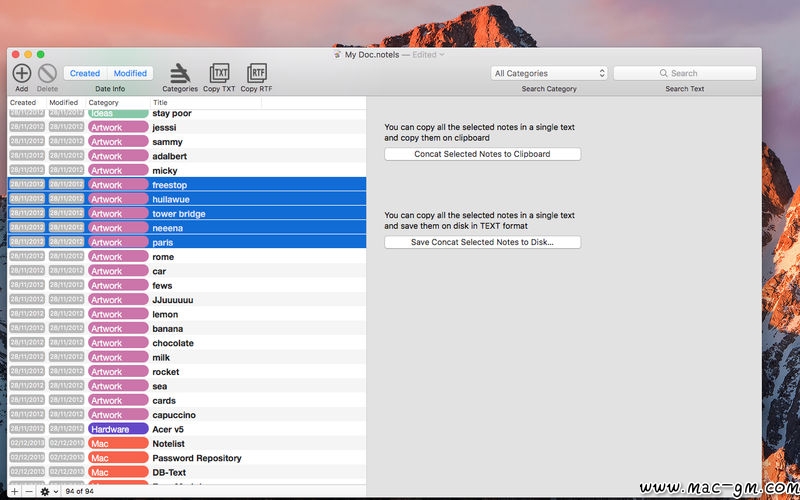800x500 pixels.
Task: Select the note titled rome
Action: [187, 257]
